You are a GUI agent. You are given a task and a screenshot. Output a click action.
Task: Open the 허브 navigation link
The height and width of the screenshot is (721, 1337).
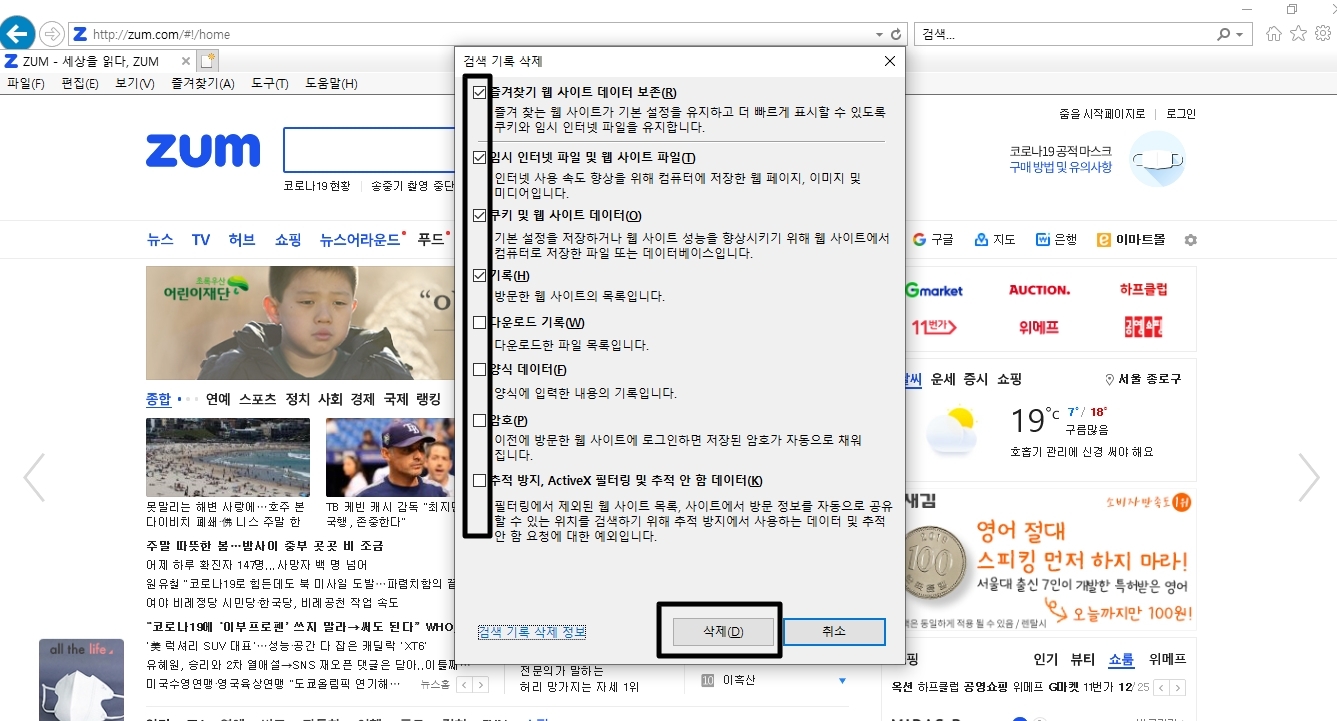242,240
